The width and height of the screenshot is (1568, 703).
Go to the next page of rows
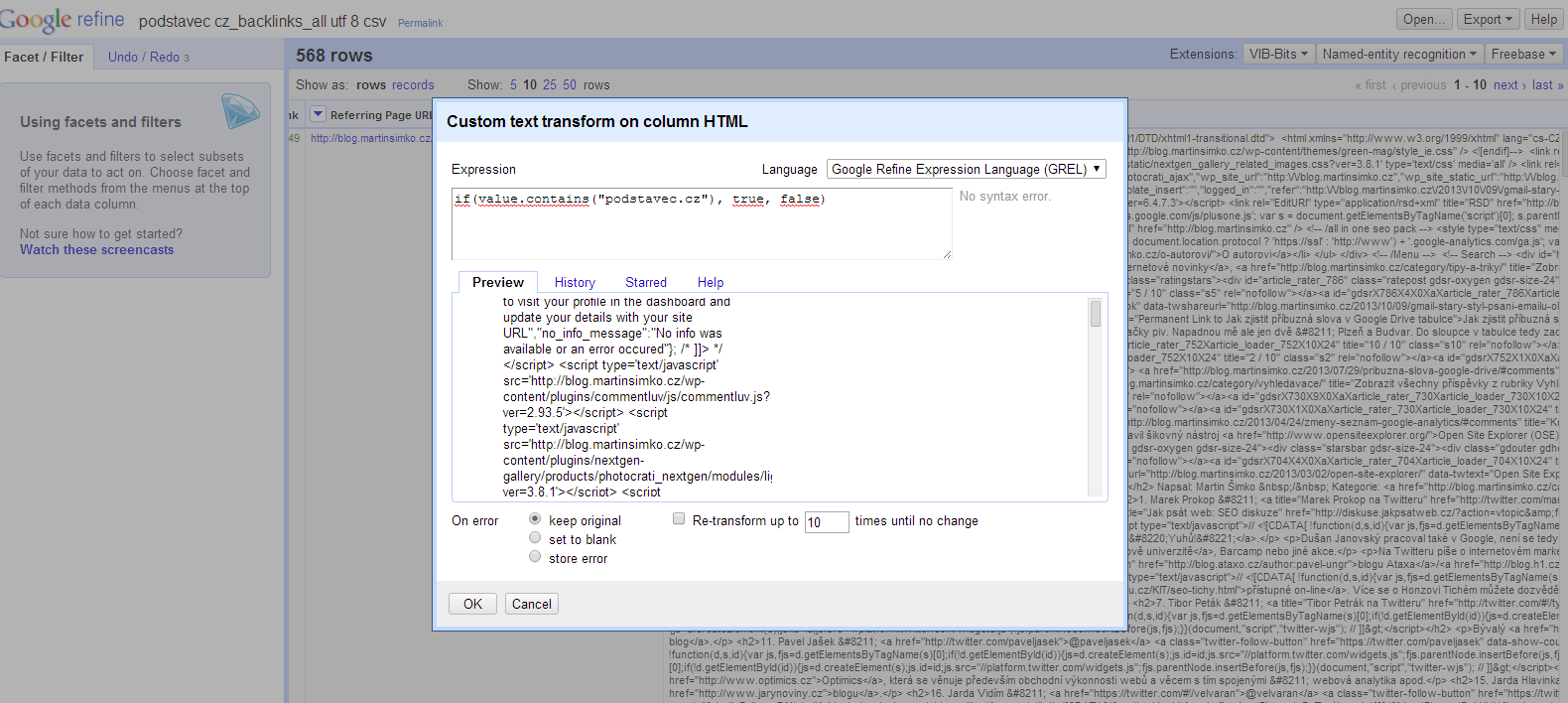point(1508,85)
